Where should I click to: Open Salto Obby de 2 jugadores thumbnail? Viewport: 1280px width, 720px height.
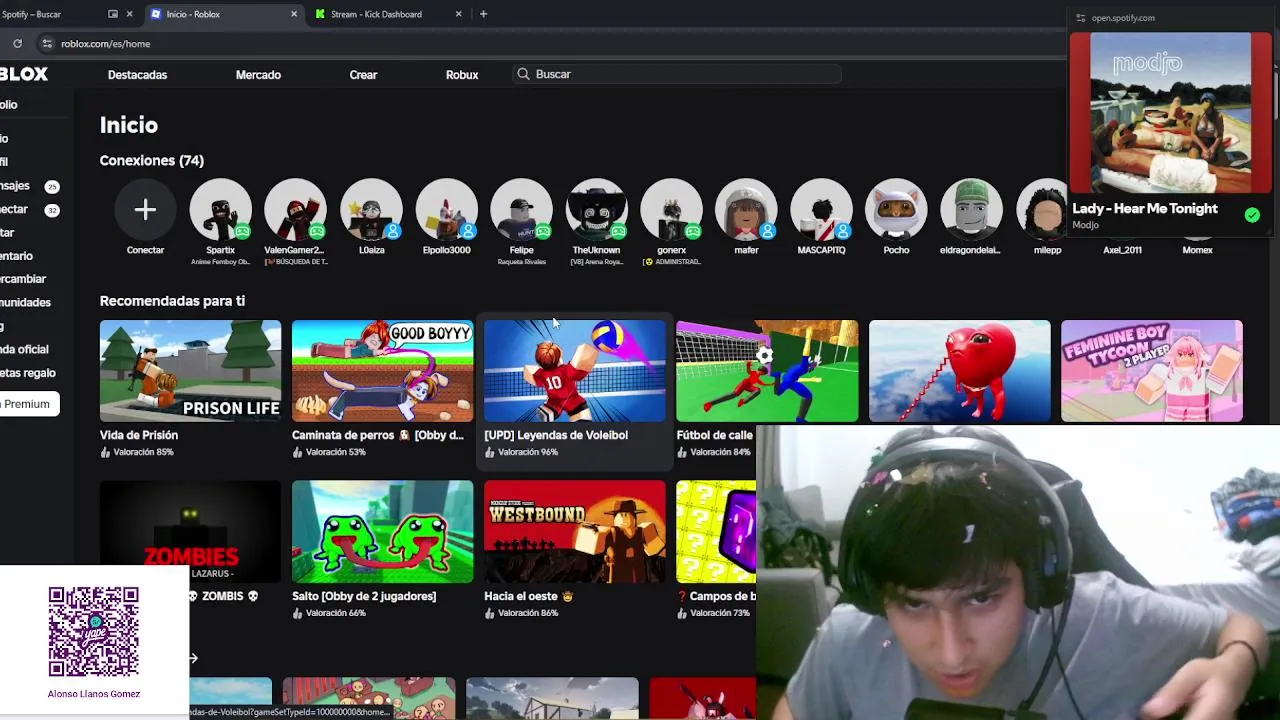(x=382, y=532)
